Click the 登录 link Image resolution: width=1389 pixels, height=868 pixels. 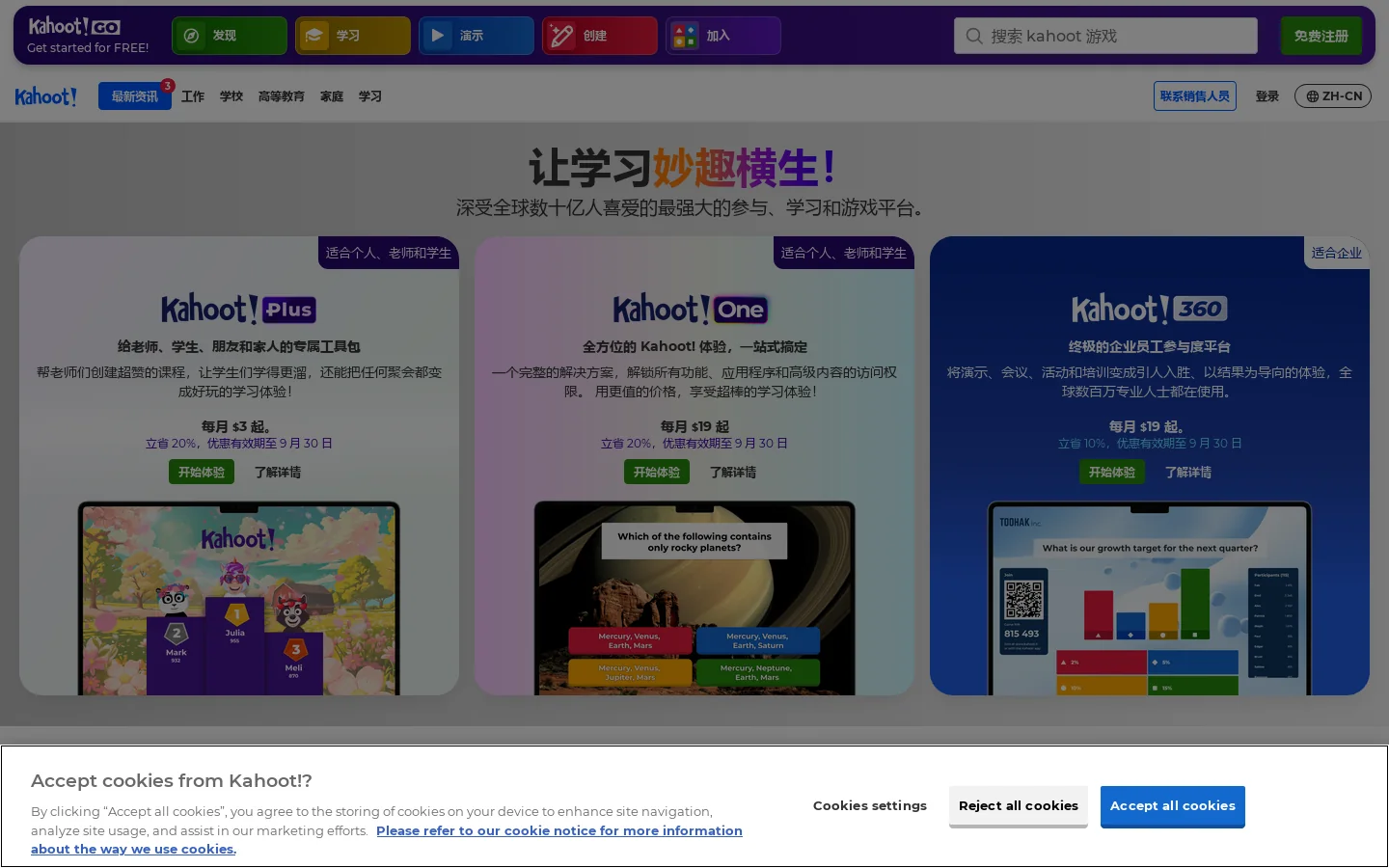(1267, 96)
